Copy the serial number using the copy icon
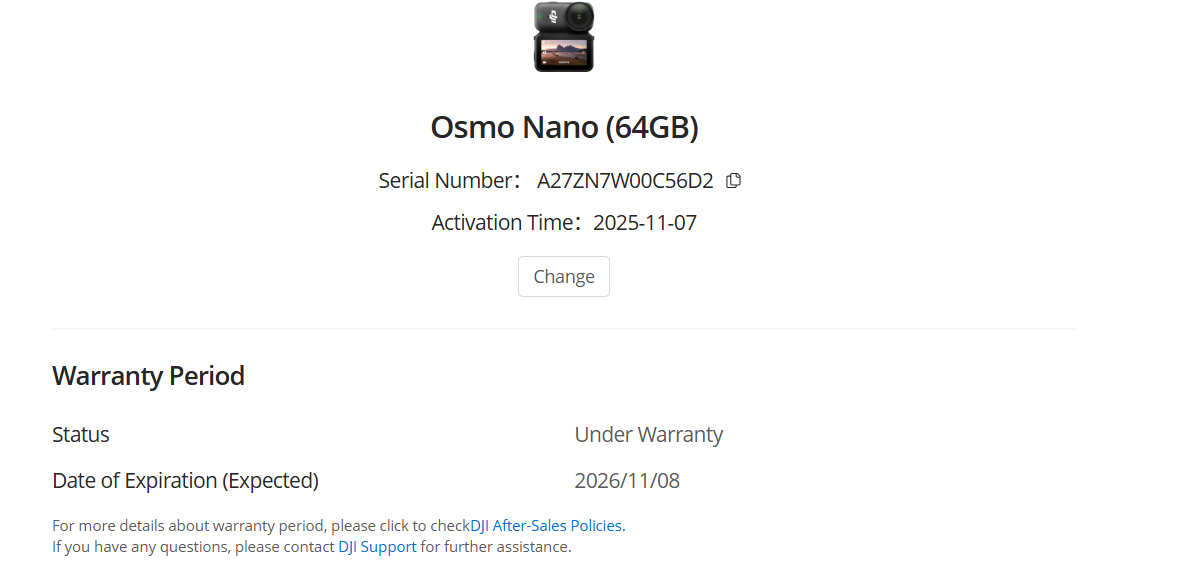Image resolution: width=1182 pixels, height=582 pixels. [x=733, y=180]
